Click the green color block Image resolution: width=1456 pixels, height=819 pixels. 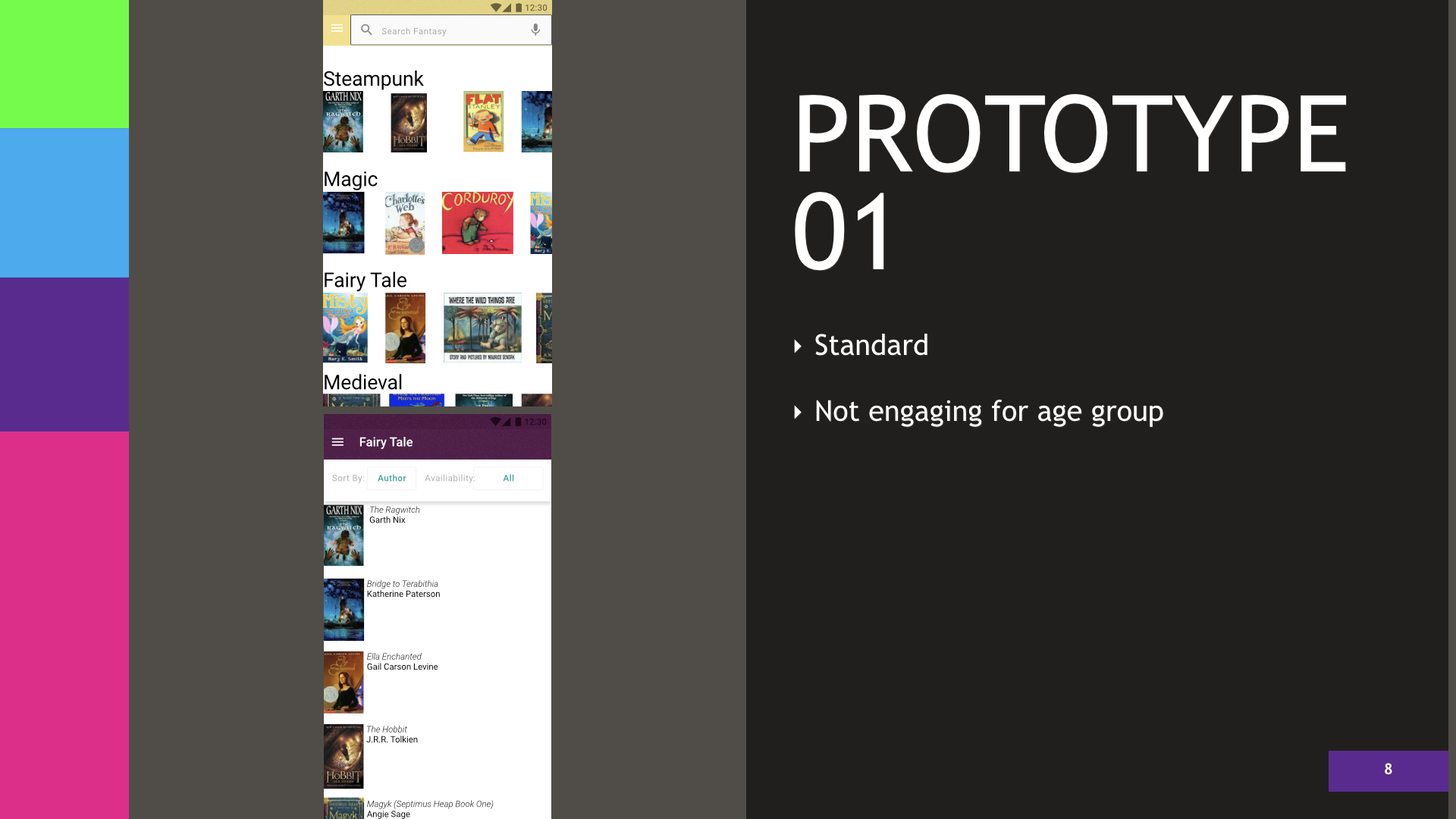[x=64, y=64]
